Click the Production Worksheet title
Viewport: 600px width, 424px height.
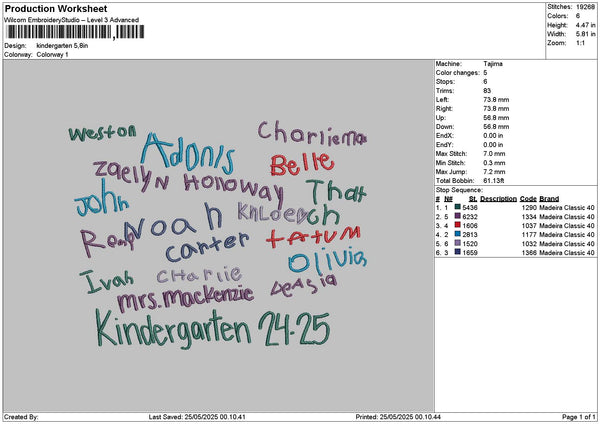(x=56, y=8)
